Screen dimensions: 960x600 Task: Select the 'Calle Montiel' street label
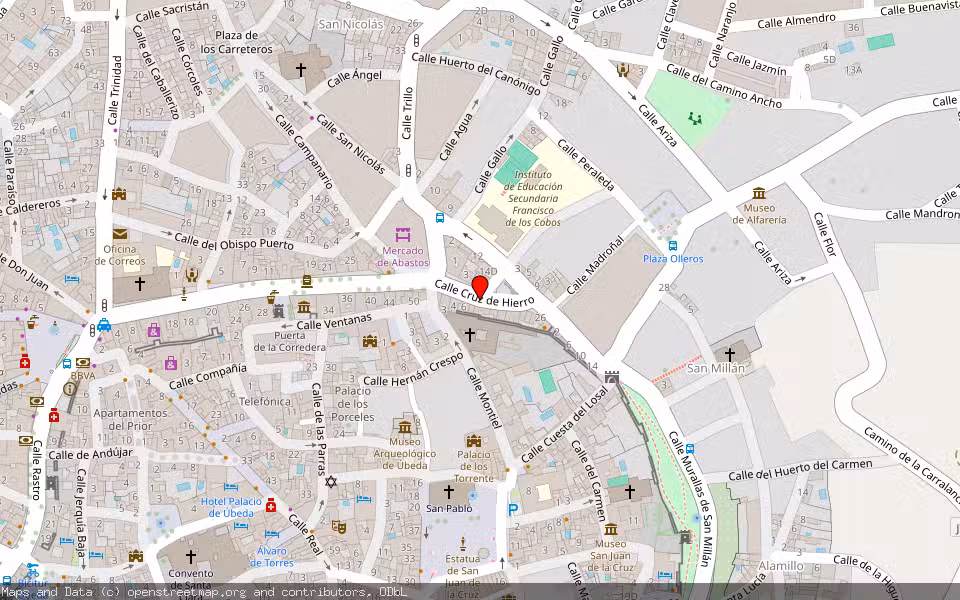click(x=484, y=397)
